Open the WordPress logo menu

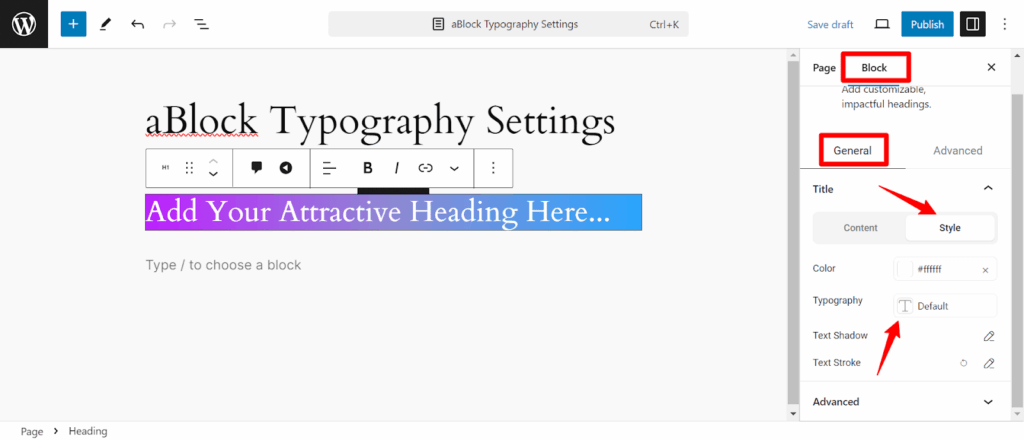[24, 24]
